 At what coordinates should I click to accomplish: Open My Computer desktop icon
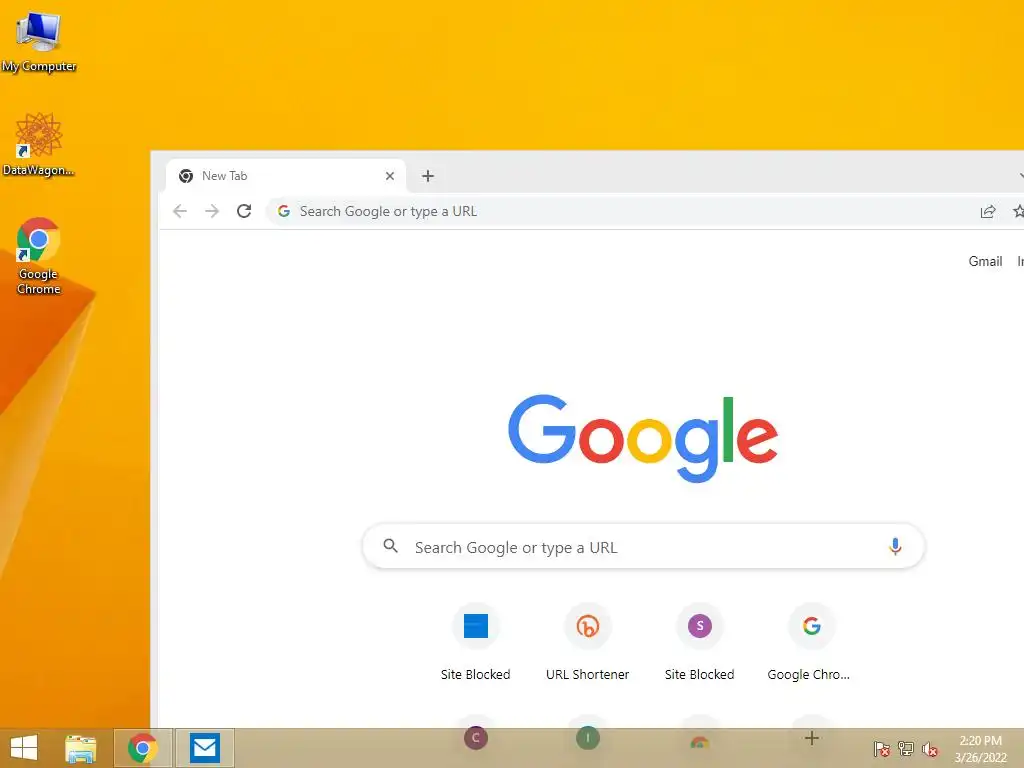(39, 42)
